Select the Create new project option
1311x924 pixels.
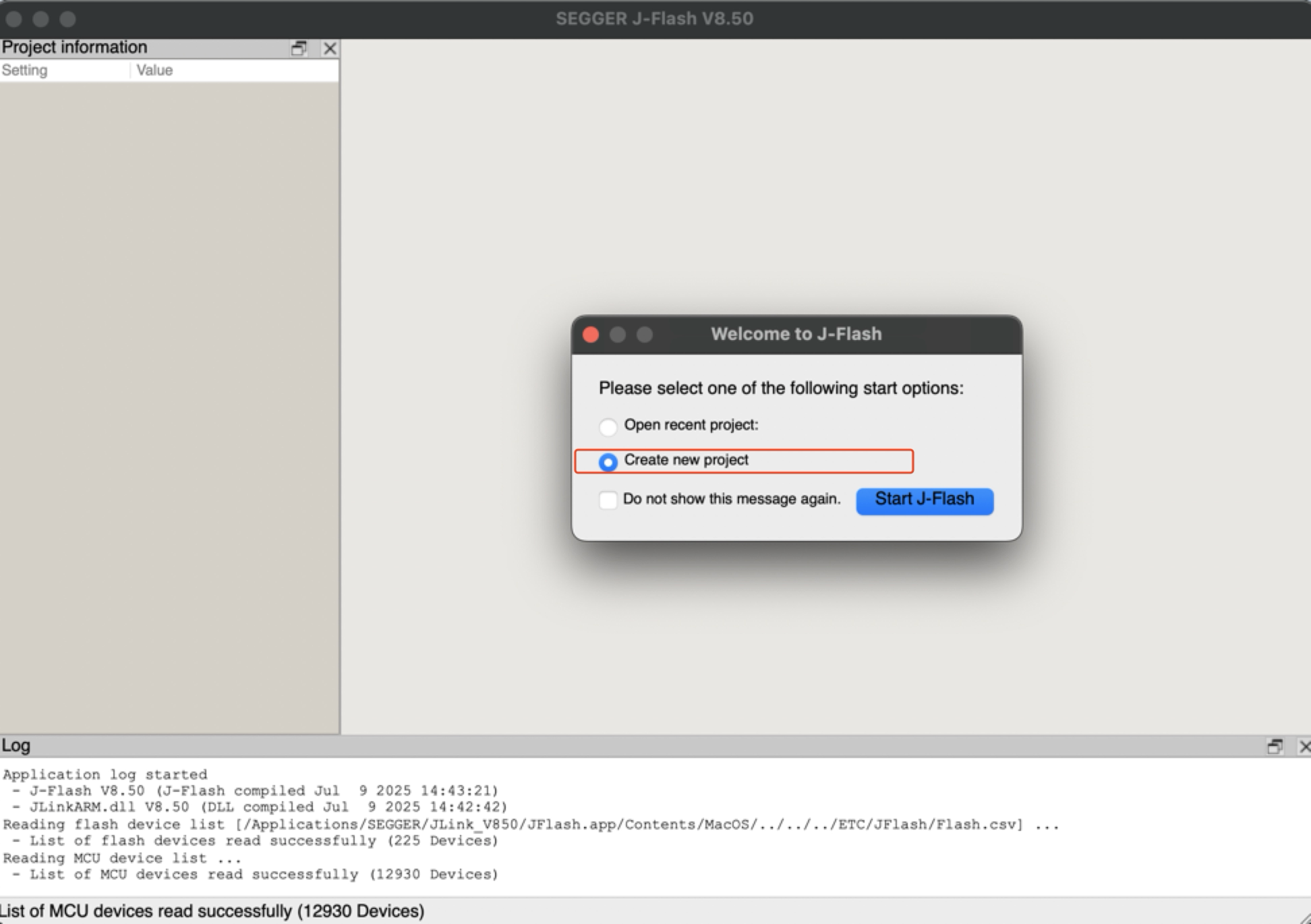pos(608,462)
